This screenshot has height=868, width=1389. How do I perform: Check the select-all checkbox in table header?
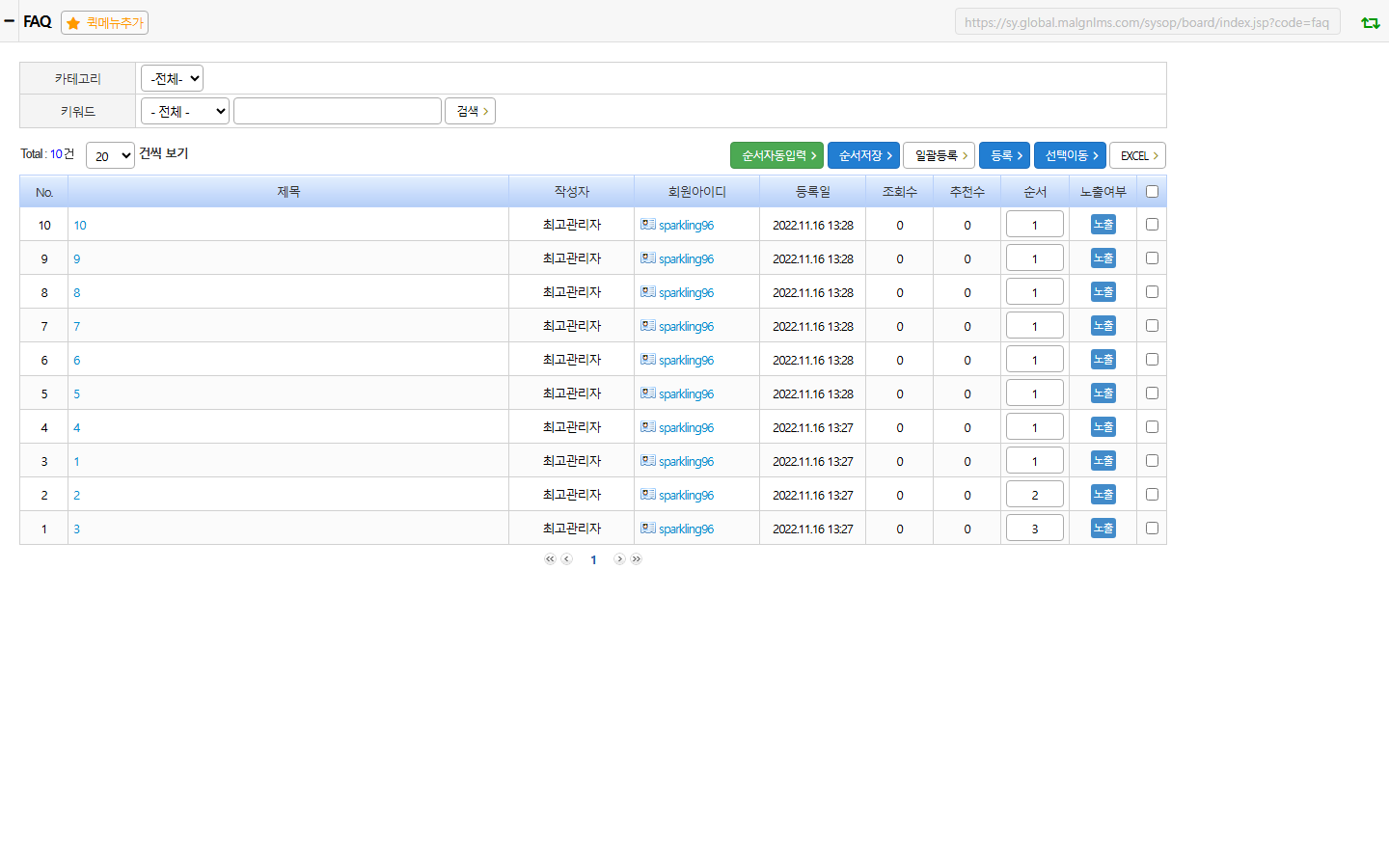pos(1152,191)
